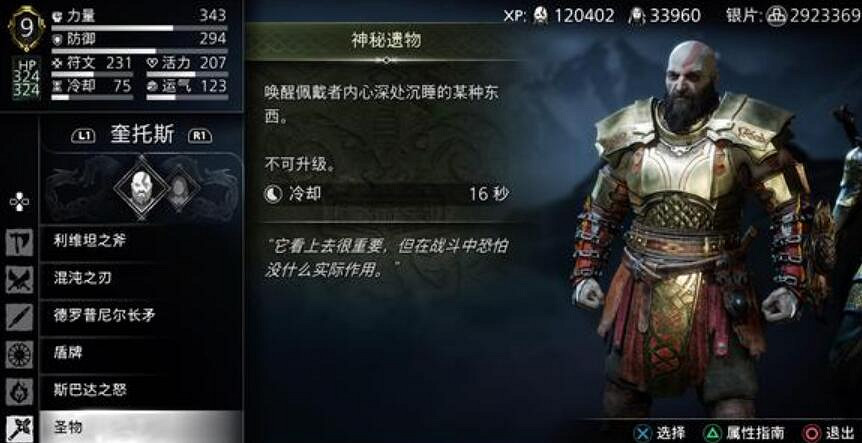The image size is (862, 443).
Task: Switch character with L1 button
Action: tap(83, 135)
